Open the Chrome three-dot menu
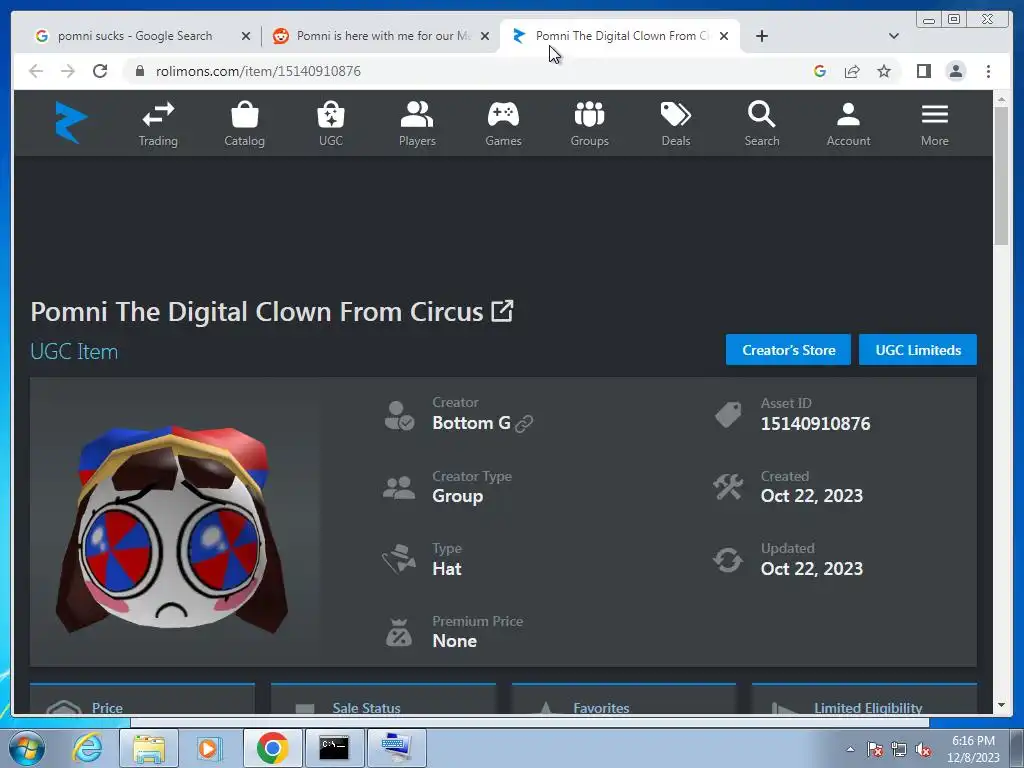The height and width of the screenshot is (768, 1024). [x=988, y=71]
